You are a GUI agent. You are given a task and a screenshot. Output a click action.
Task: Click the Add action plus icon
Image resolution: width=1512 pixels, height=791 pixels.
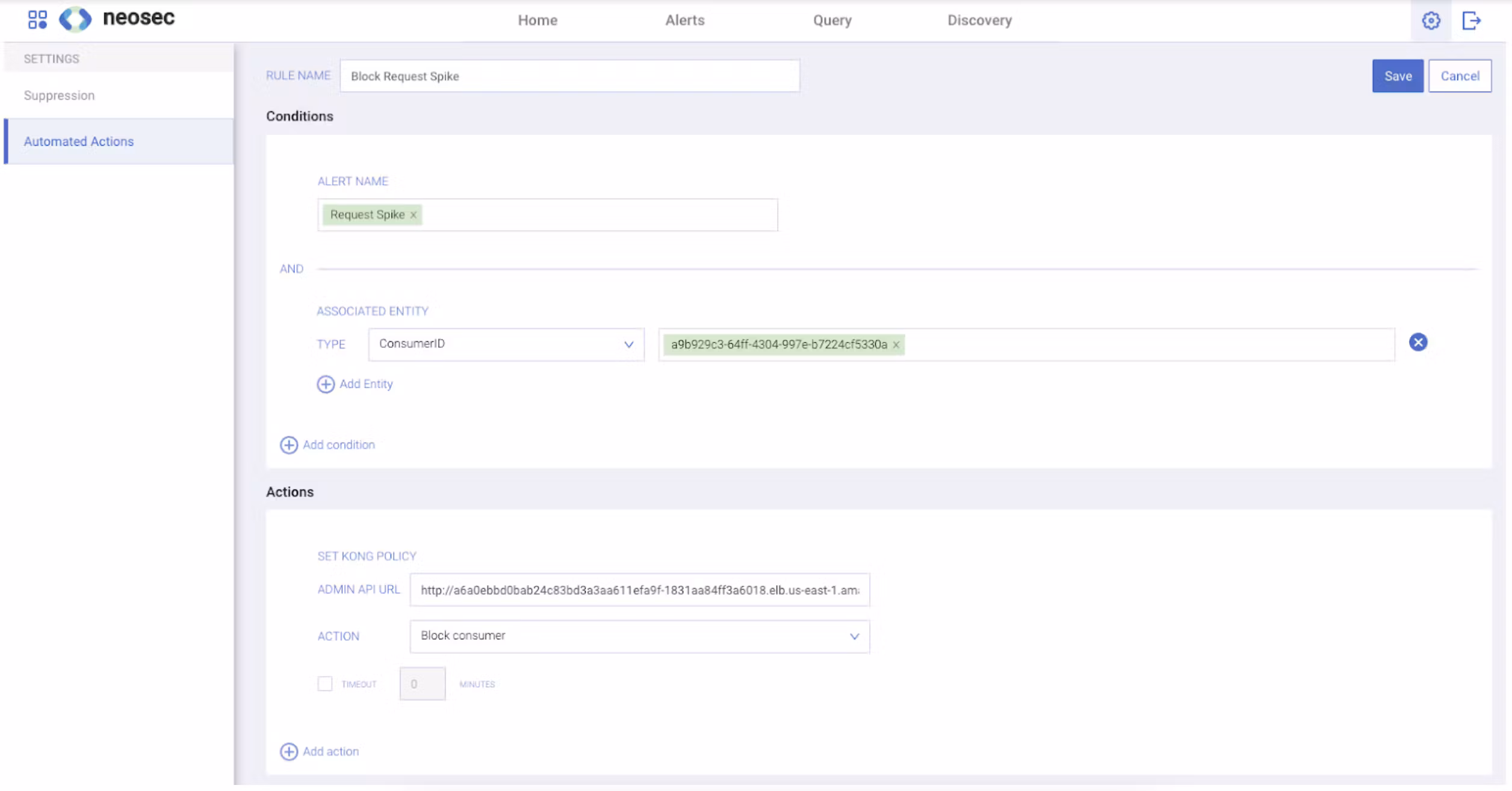[289, 752]
